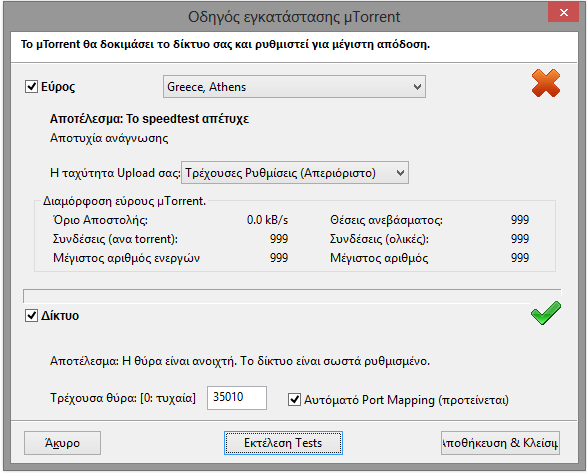587x473 pixels.
Task: Click the Μέγιστος αριθμός ενεργών label
Action: click(x=126, y=258)
